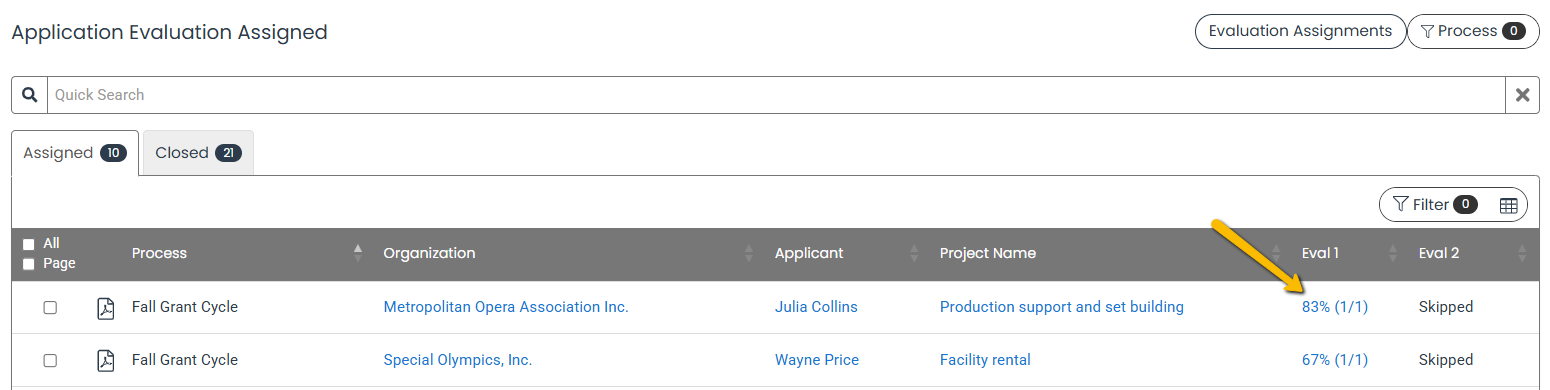Sort by the Eval 2 column arrows

1522,253
